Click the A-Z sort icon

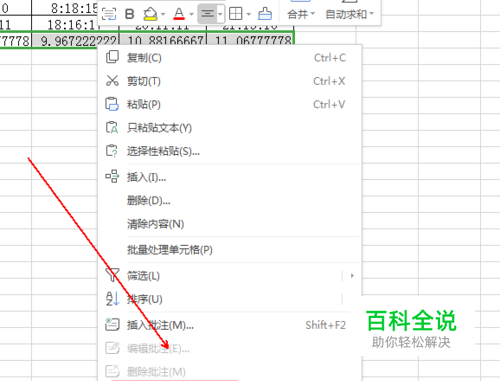point(112,299)
